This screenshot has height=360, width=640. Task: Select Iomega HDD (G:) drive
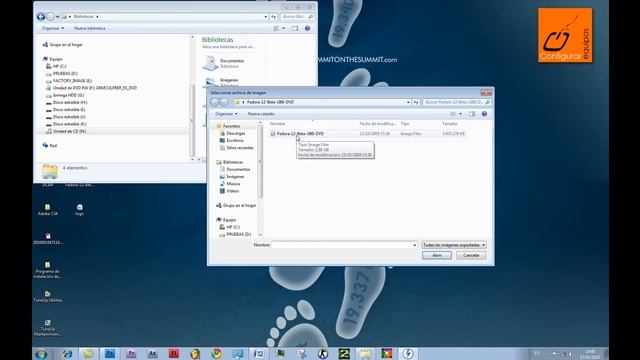[68, 95]
